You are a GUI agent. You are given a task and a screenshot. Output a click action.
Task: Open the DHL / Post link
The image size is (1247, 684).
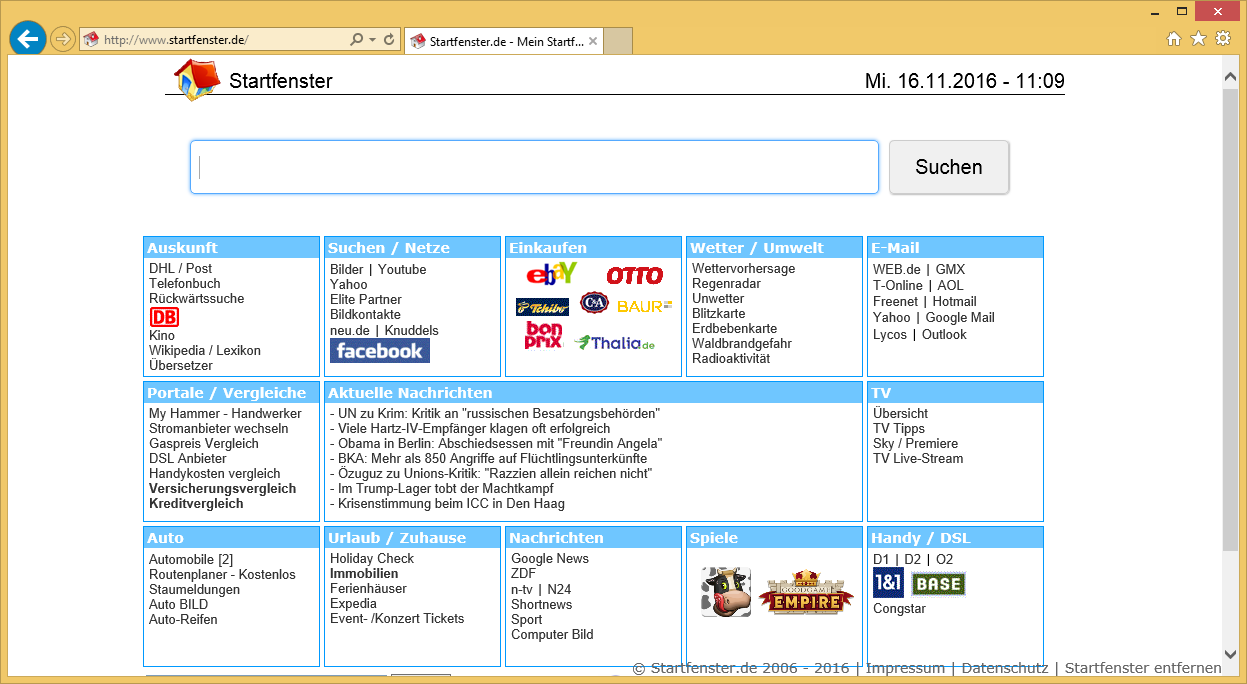point(181,268)
